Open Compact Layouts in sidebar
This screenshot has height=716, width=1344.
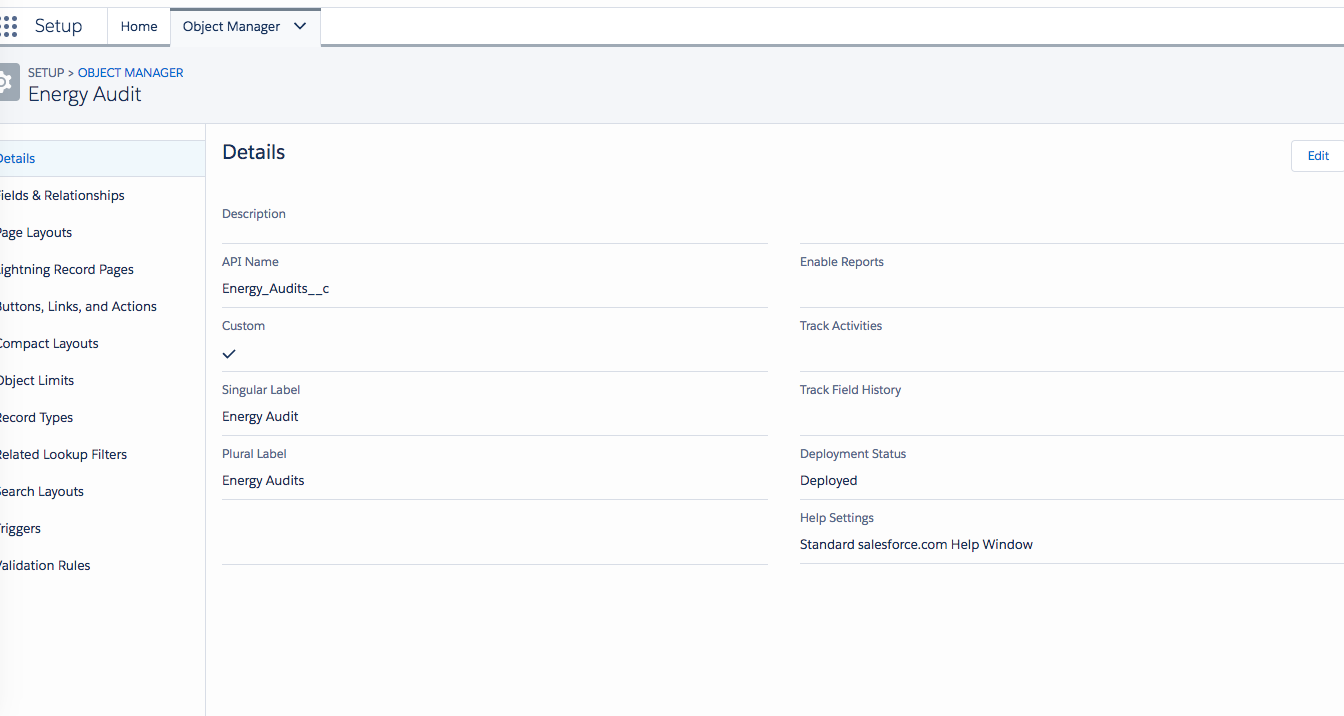49,343
